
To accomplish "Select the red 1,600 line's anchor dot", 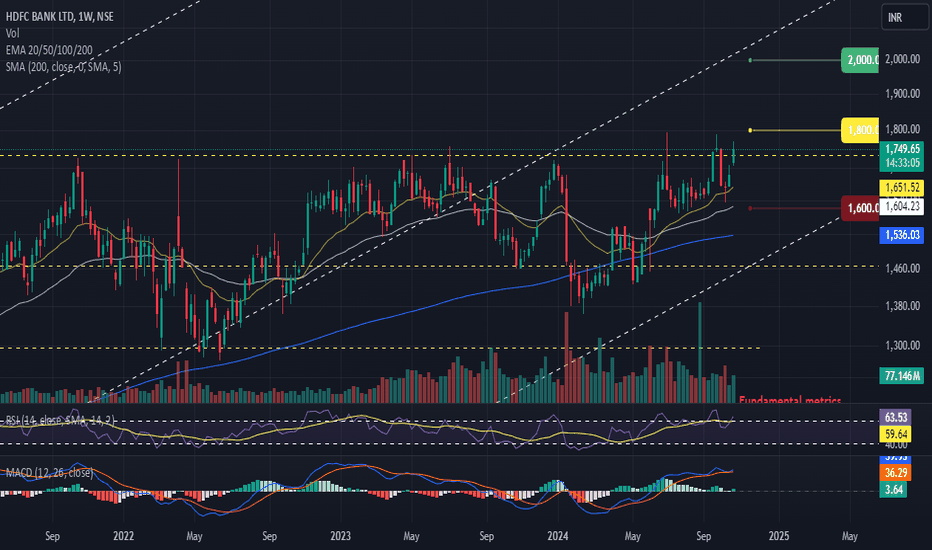I will tap(750, 208).
